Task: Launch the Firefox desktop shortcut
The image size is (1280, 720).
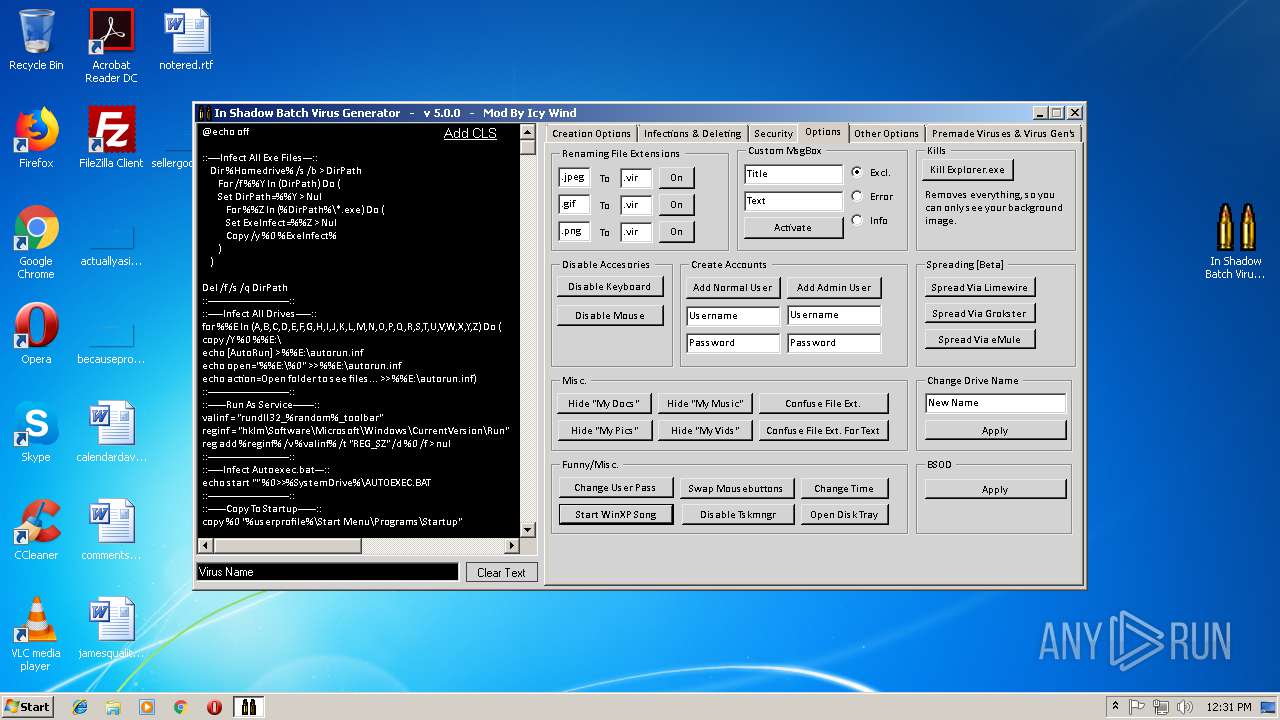Action: [36, 138]
